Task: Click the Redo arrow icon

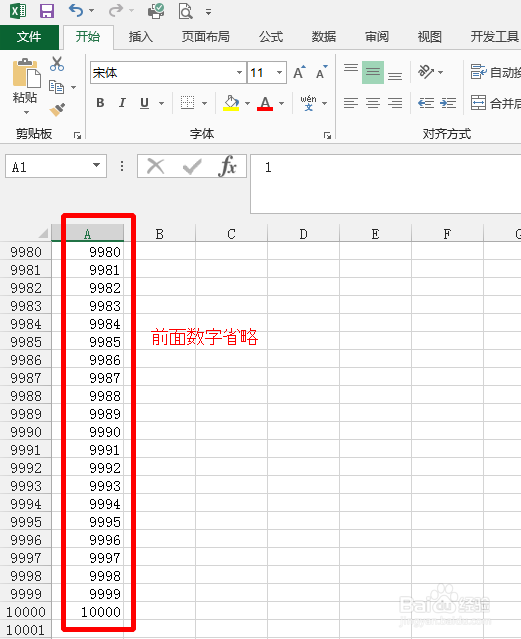Action: click(x=115, y=10)
